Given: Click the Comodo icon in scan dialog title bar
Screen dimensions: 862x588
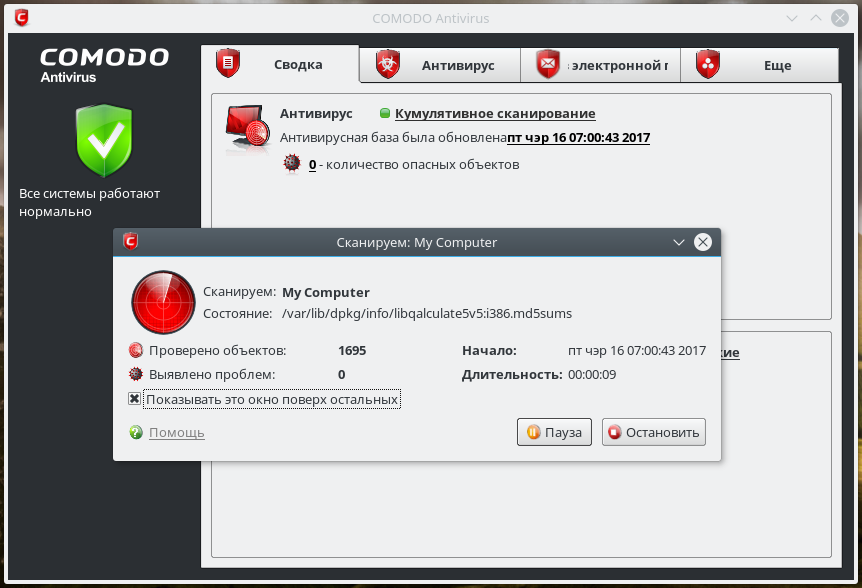Looking at the screenshot, I should 130,241.
